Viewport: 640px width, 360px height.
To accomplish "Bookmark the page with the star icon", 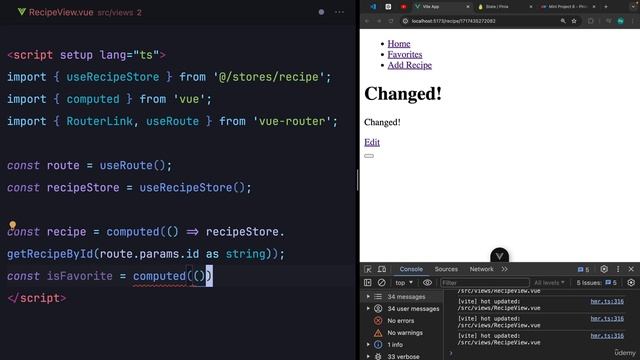I will tap(574, 21).
